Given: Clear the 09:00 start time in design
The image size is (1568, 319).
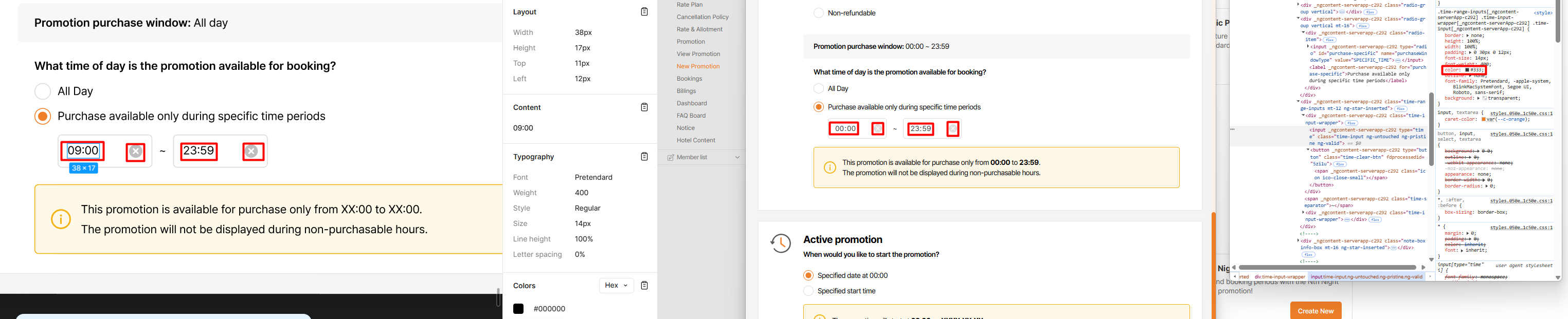Looking at the screenshot, I should 136,152.
